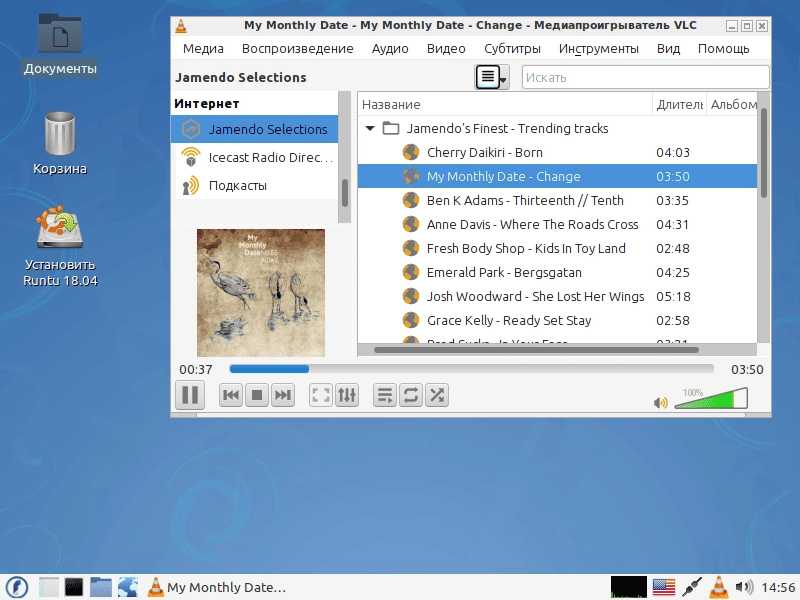Click My Monthly Date taskbar window button
The height and width of the screenshot is (600, 800).
coord(216,587)
